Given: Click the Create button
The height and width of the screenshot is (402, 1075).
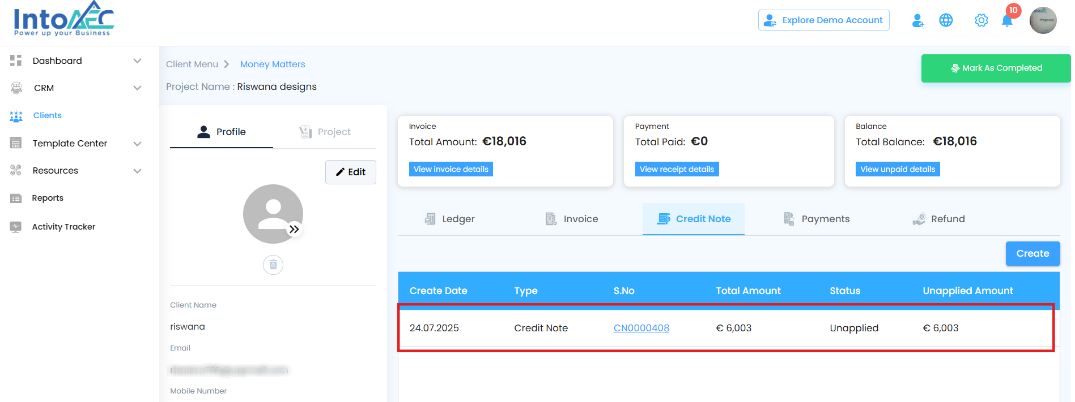Looking at the screenshot, I should point(1032,254).
